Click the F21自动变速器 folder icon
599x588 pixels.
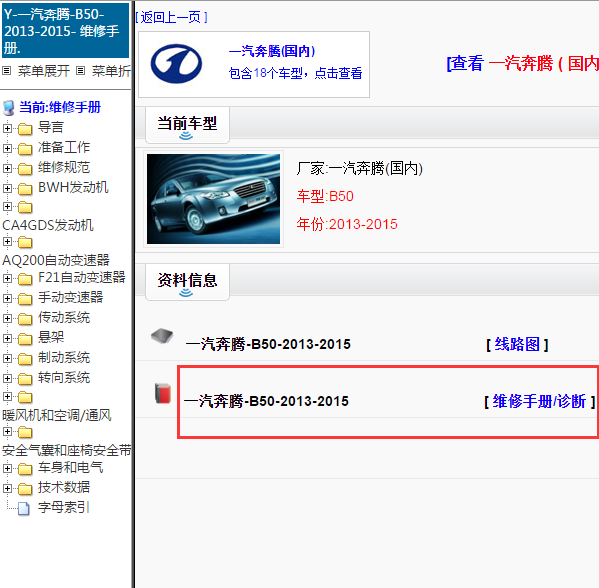point(25,279)
